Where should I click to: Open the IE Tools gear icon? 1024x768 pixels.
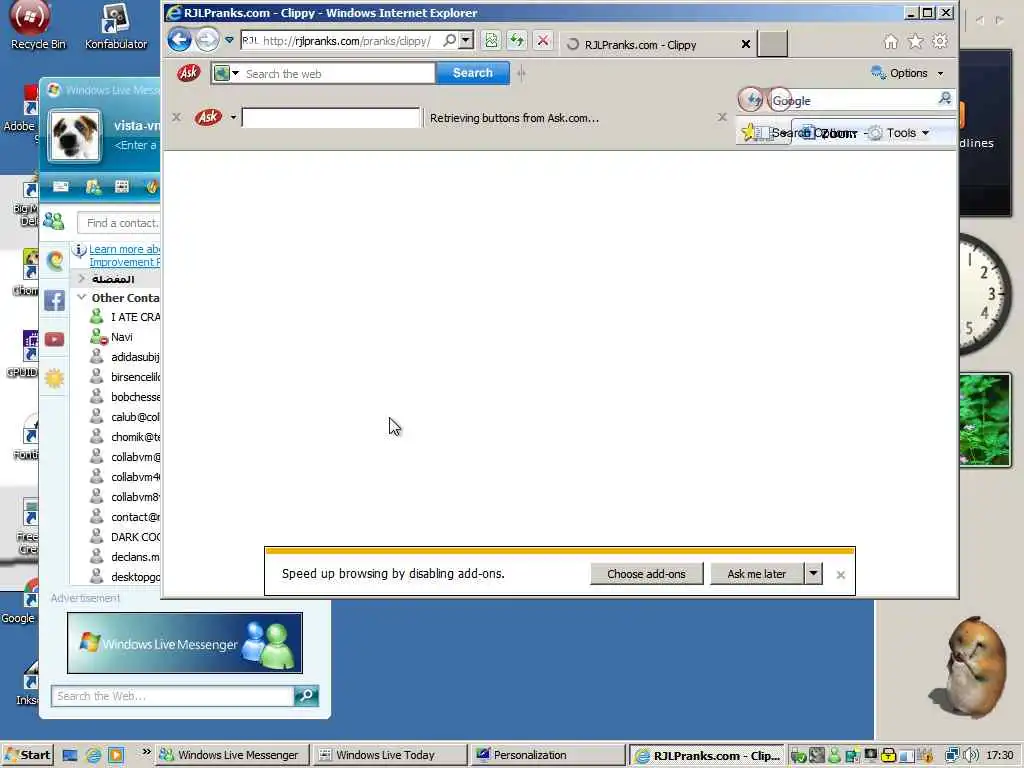tap(940, 42)
